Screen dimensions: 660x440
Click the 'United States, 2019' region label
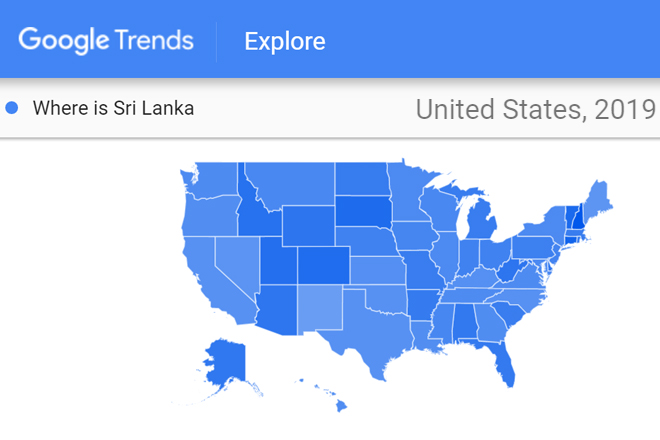(x=535, y=108)
